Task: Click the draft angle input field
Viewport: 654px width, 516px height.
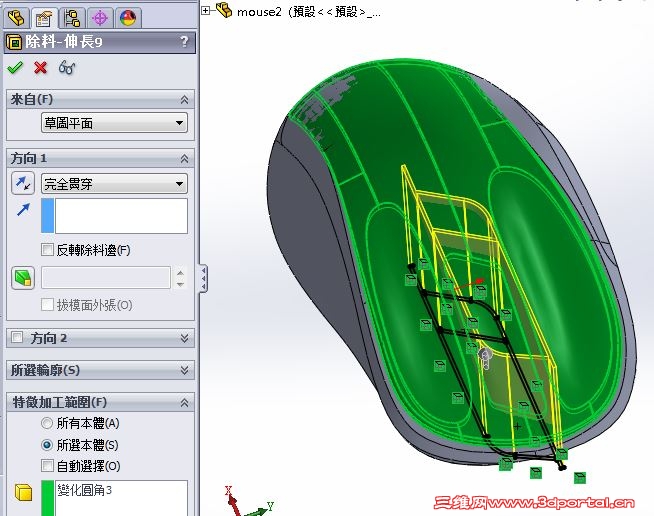Action: pyautogui.click(x=106, y=277)
